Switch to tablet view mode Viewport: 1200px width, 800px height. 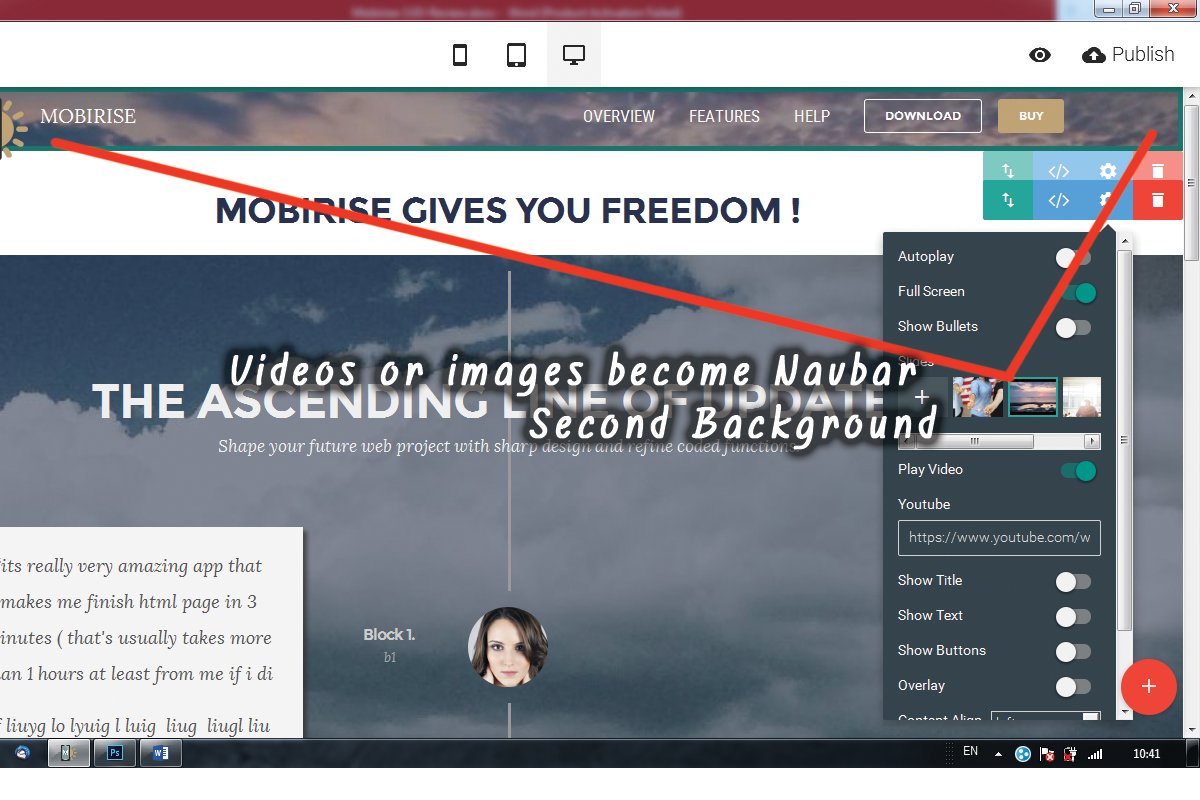[516, 55]
